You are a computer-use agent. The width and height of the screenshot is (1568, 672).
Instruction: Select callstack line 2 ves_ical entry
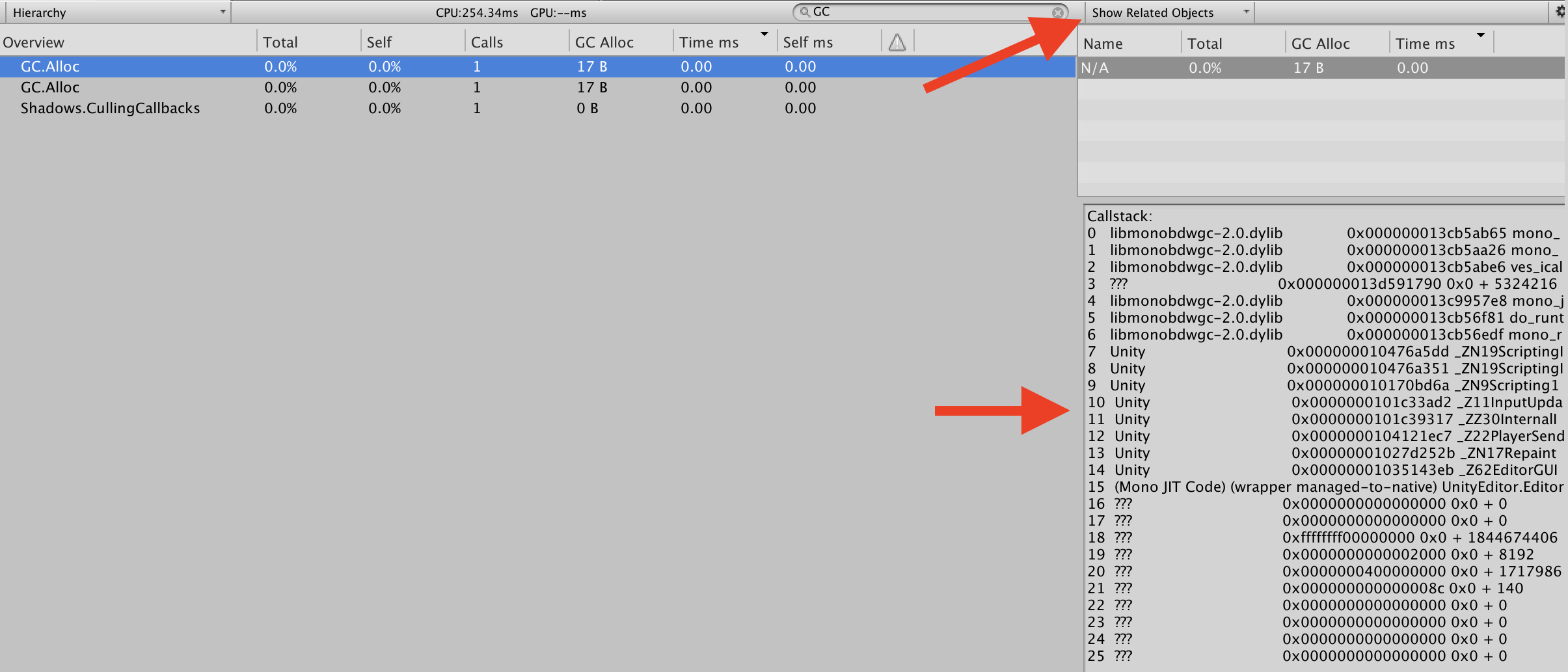[x=1325, y=267]
